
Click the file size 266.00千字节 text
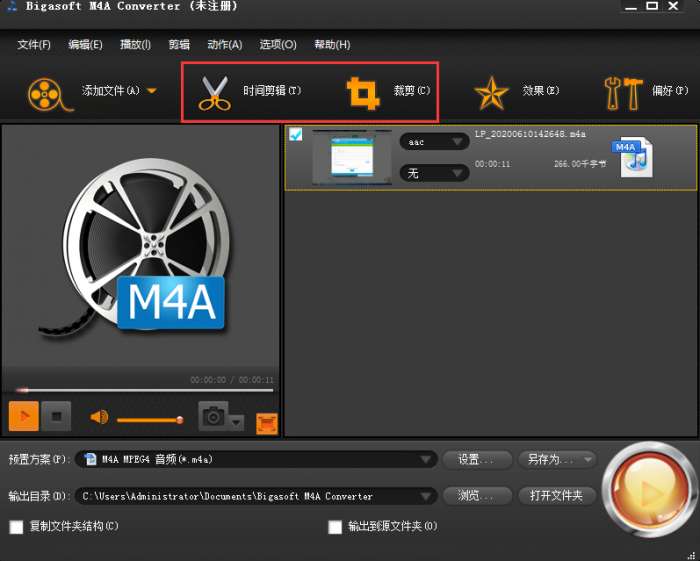click(x=580, y=164)
